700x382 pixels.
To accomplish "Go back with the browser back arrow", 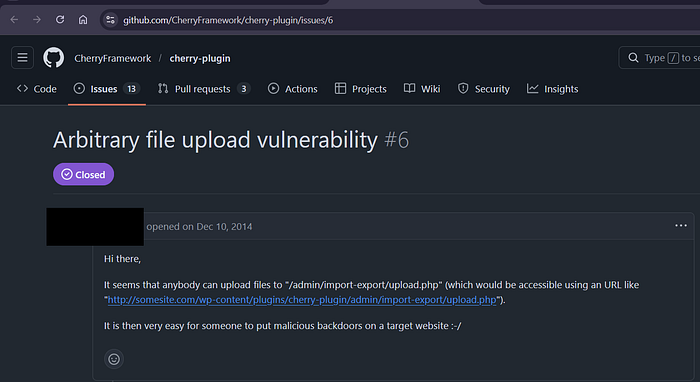I will [14, 20].
